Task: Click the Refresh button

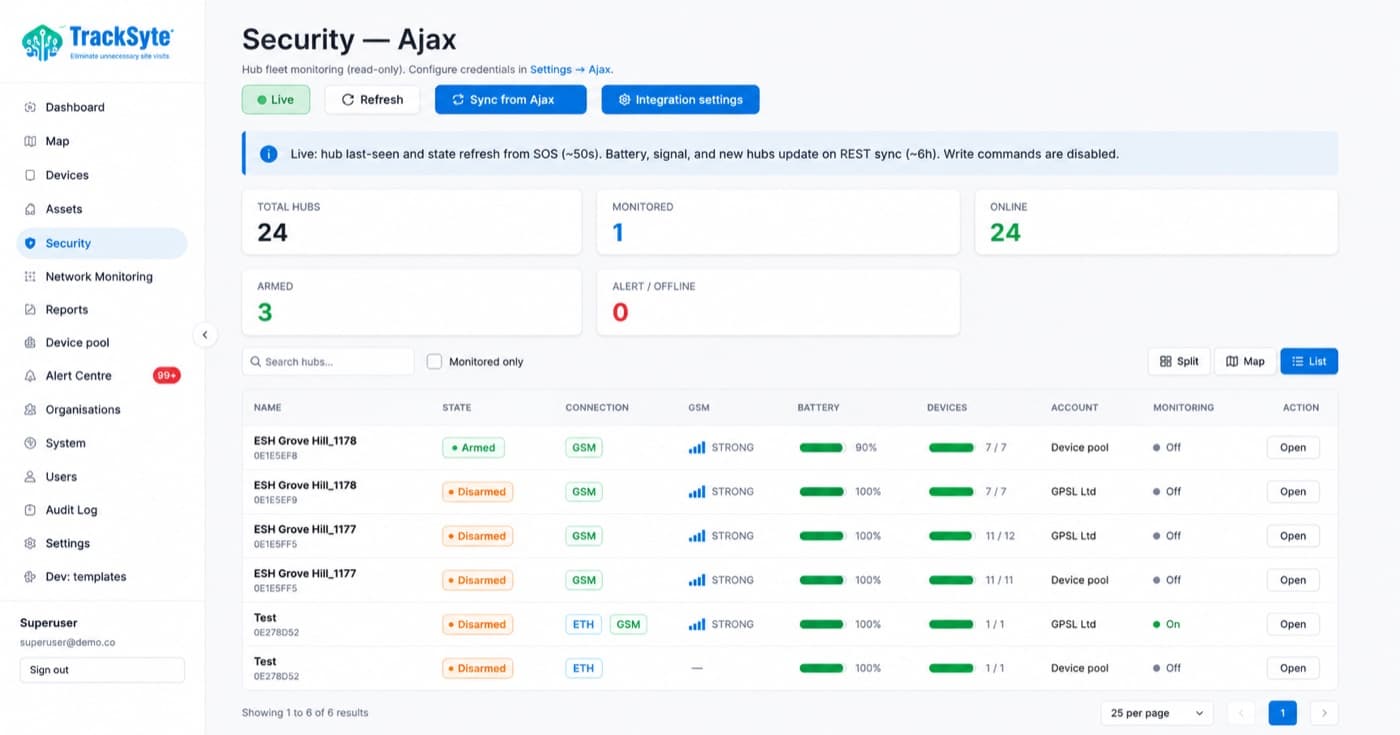Action: [x=372, y=100]
